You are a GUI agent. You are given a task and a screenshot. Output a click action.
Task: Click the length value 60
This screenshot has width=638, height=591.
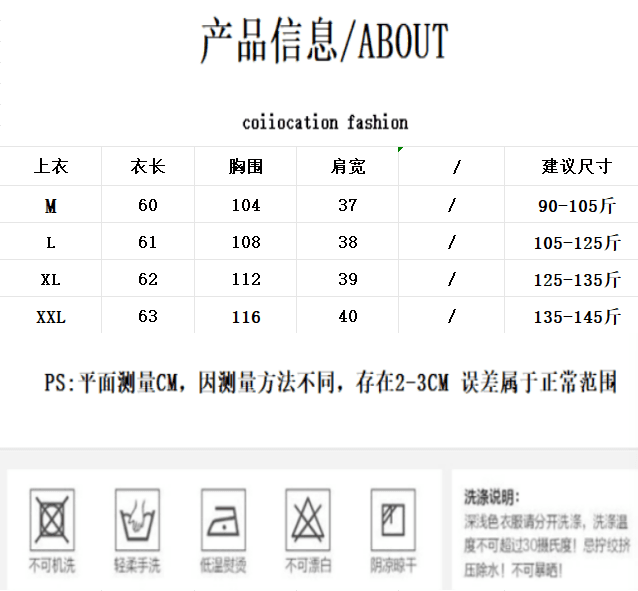(x=148, y=205)
